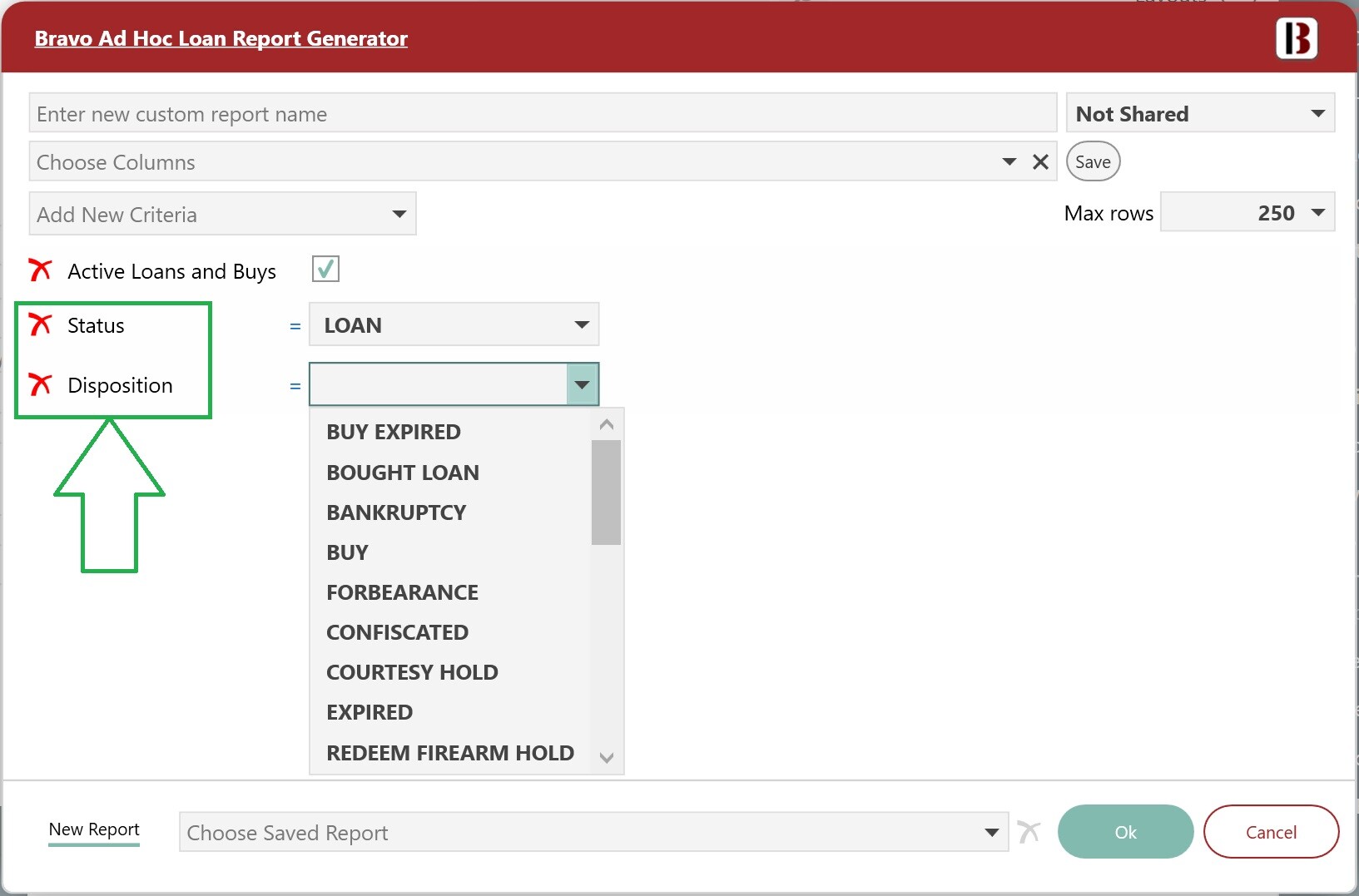Remove the Status criteria with red X
This screenshot has height=896, width=1359.
(x=40, y=324)
